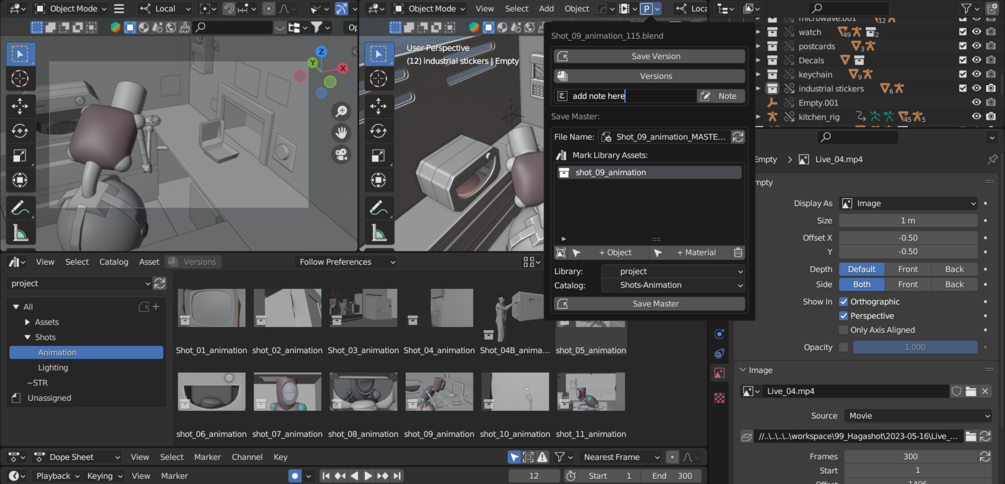Click the Note button
The image size is (1005, 484).
[721, 96]
